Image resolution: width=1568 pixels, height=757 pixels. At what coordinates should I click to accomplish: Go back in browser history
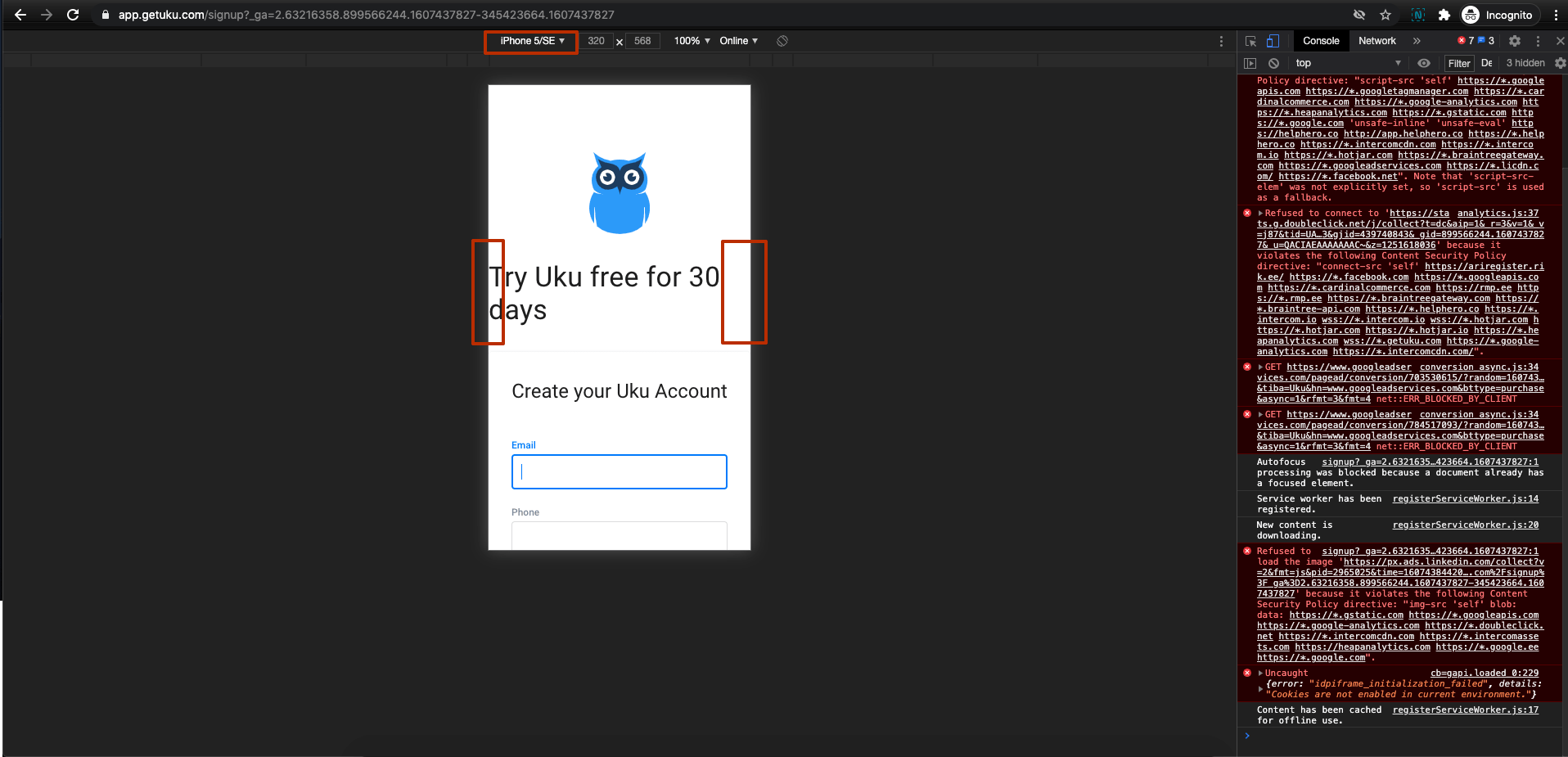20,15
